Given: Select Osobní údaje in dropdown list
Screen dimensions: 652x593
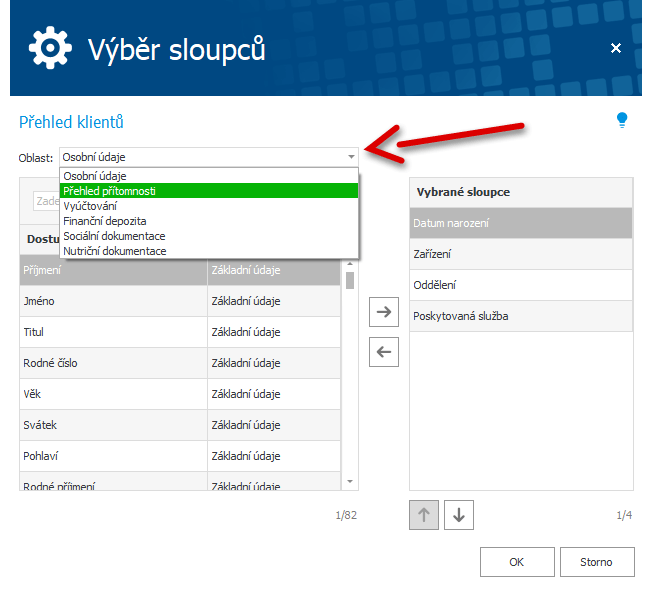Looking at the screenshot, I should click(x=209, y=176).
